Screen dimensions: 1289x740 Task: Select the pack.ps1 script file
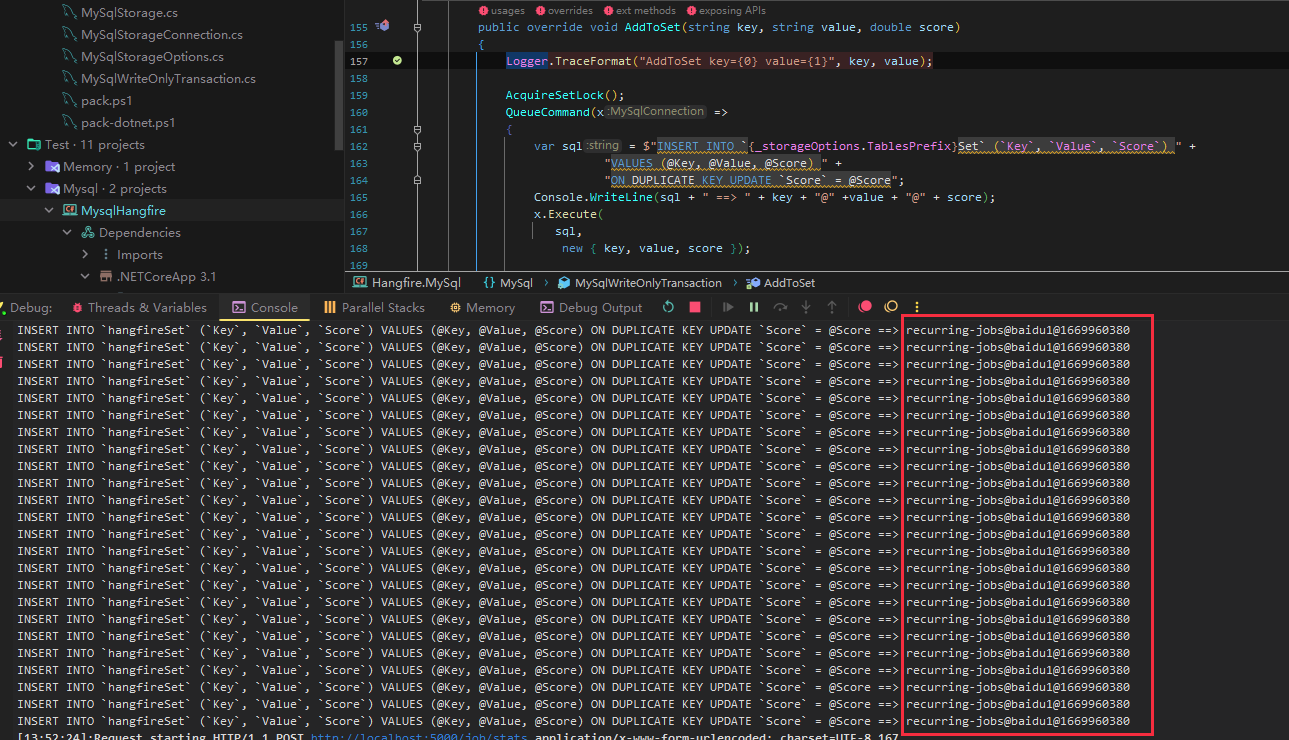pos(106,100)
